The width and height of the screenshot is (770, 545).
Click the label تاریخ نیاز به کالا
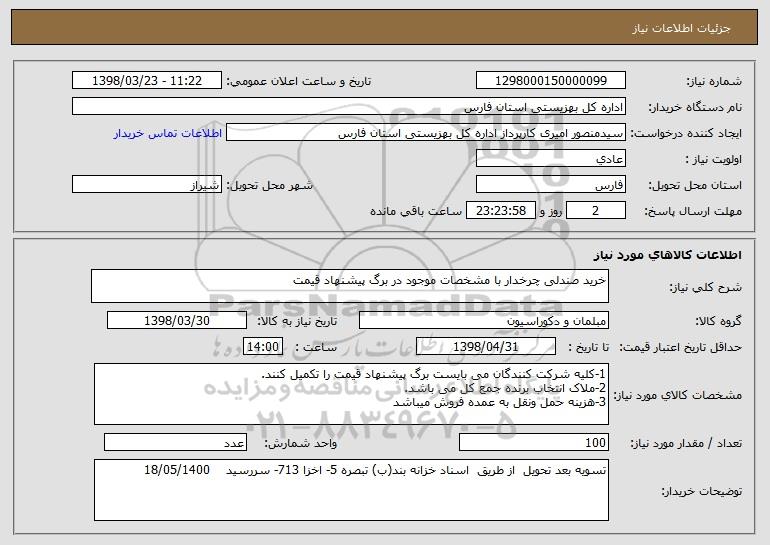tap(298, 321)
